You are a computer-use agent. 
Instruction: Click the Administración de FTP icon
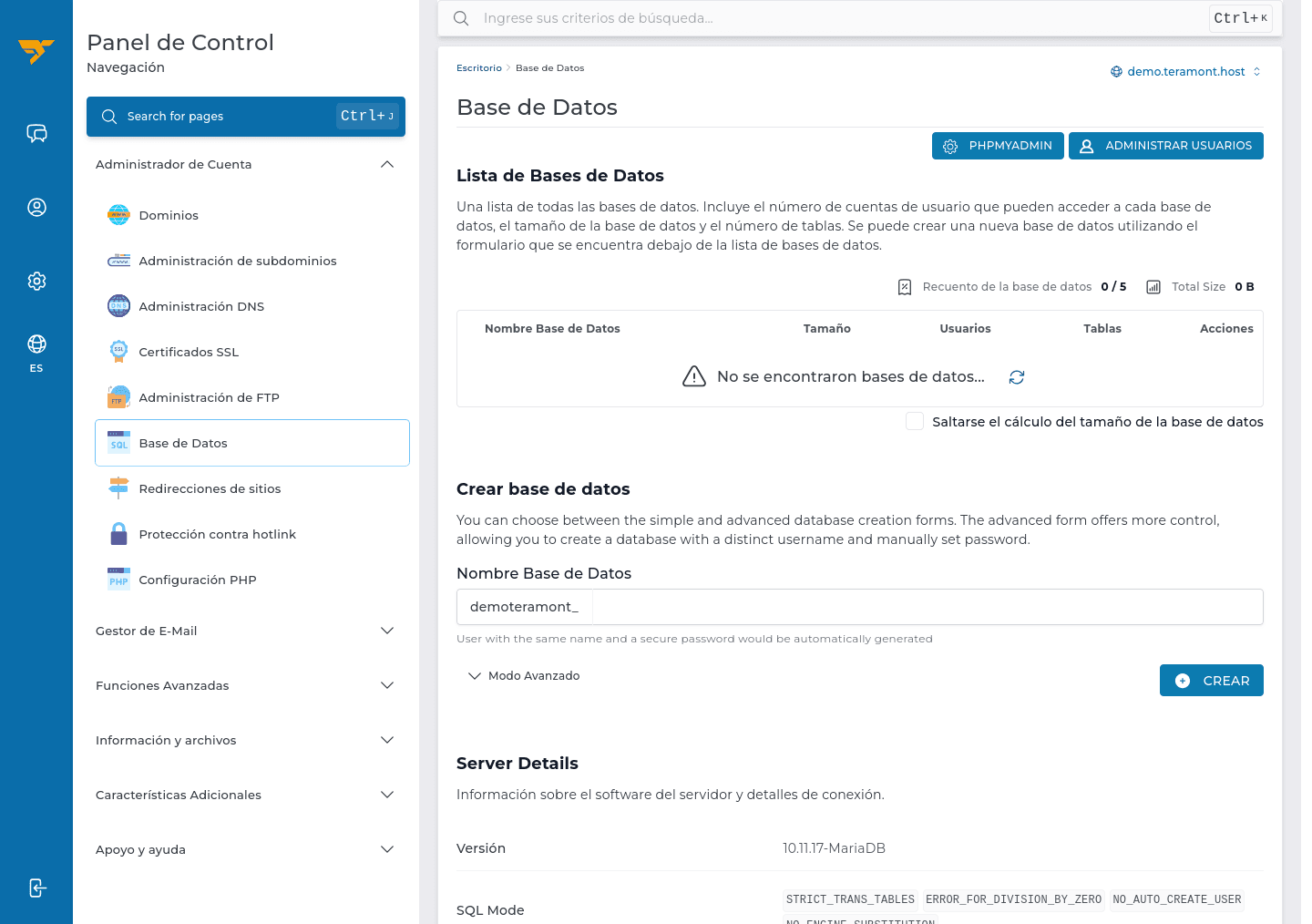point(119,397)
